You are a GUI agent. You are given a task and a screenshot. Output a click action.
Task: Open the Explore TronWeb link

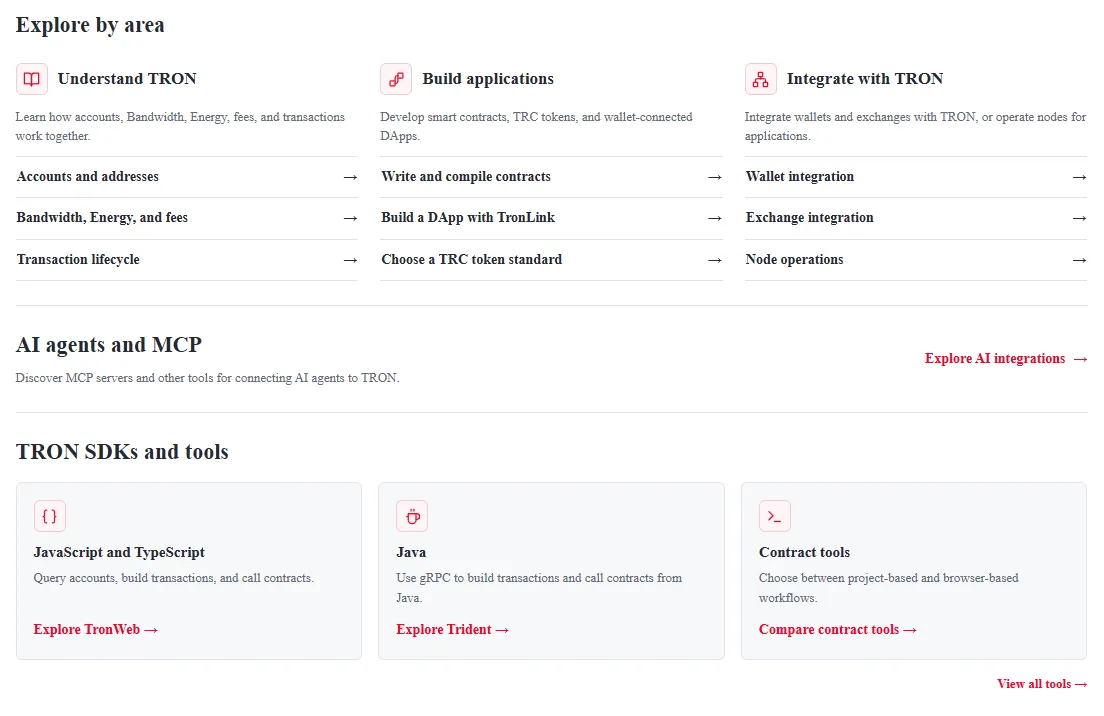(x=96, y=629)
